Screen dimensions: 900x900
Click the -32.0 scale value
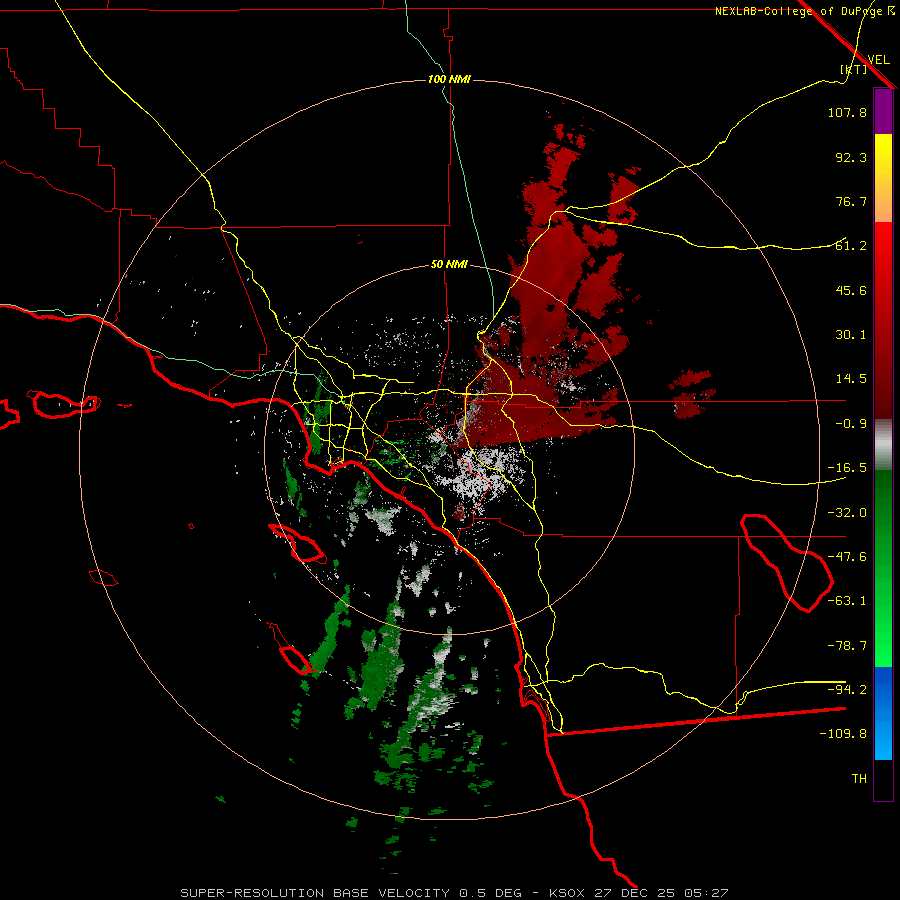(847, 513)
